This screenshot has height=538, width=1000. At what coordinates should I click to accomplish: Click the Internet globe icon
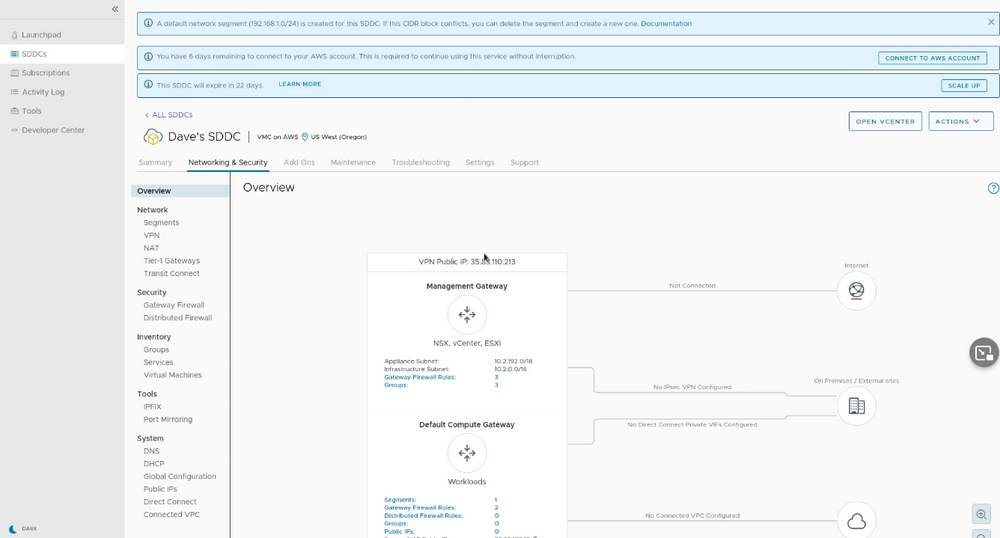coord(856,290)
